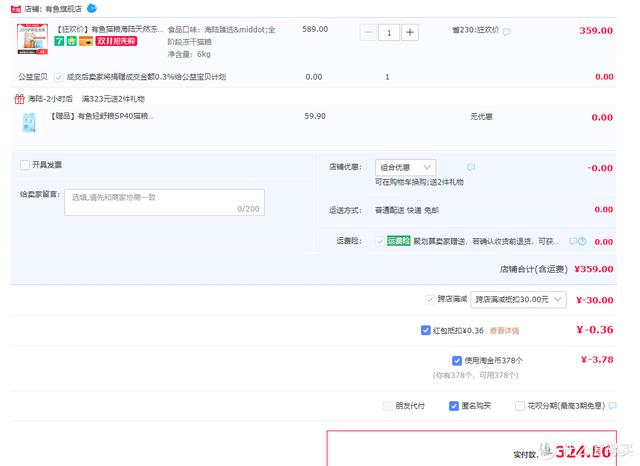Check the 开具发票 invoice checkbox
Image resolution: width=640 pixels, height=466 pixels.
(x=25, y=165)
